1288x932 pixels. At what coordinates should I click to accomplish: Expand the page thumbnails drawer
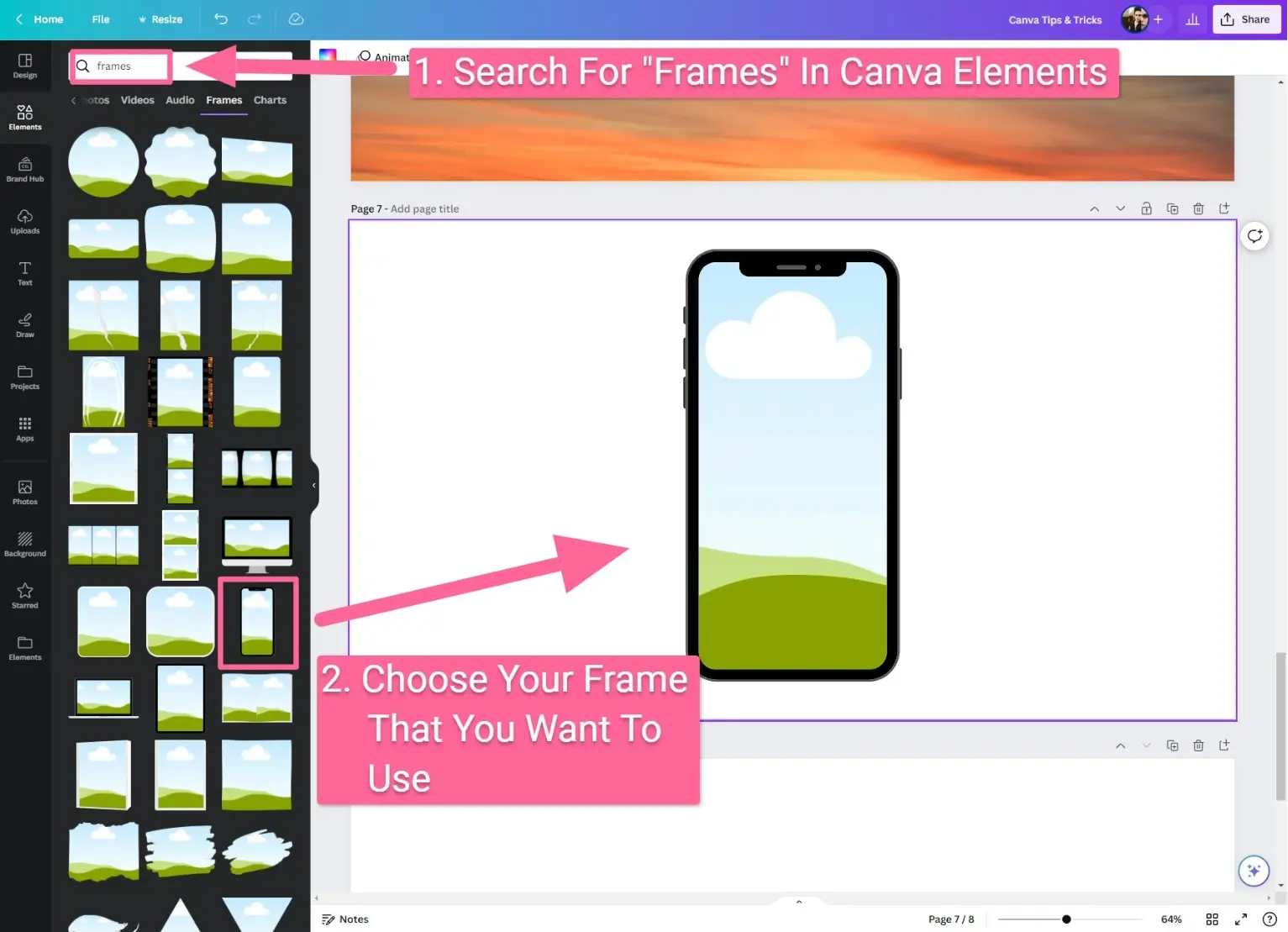tap(798, 902)
